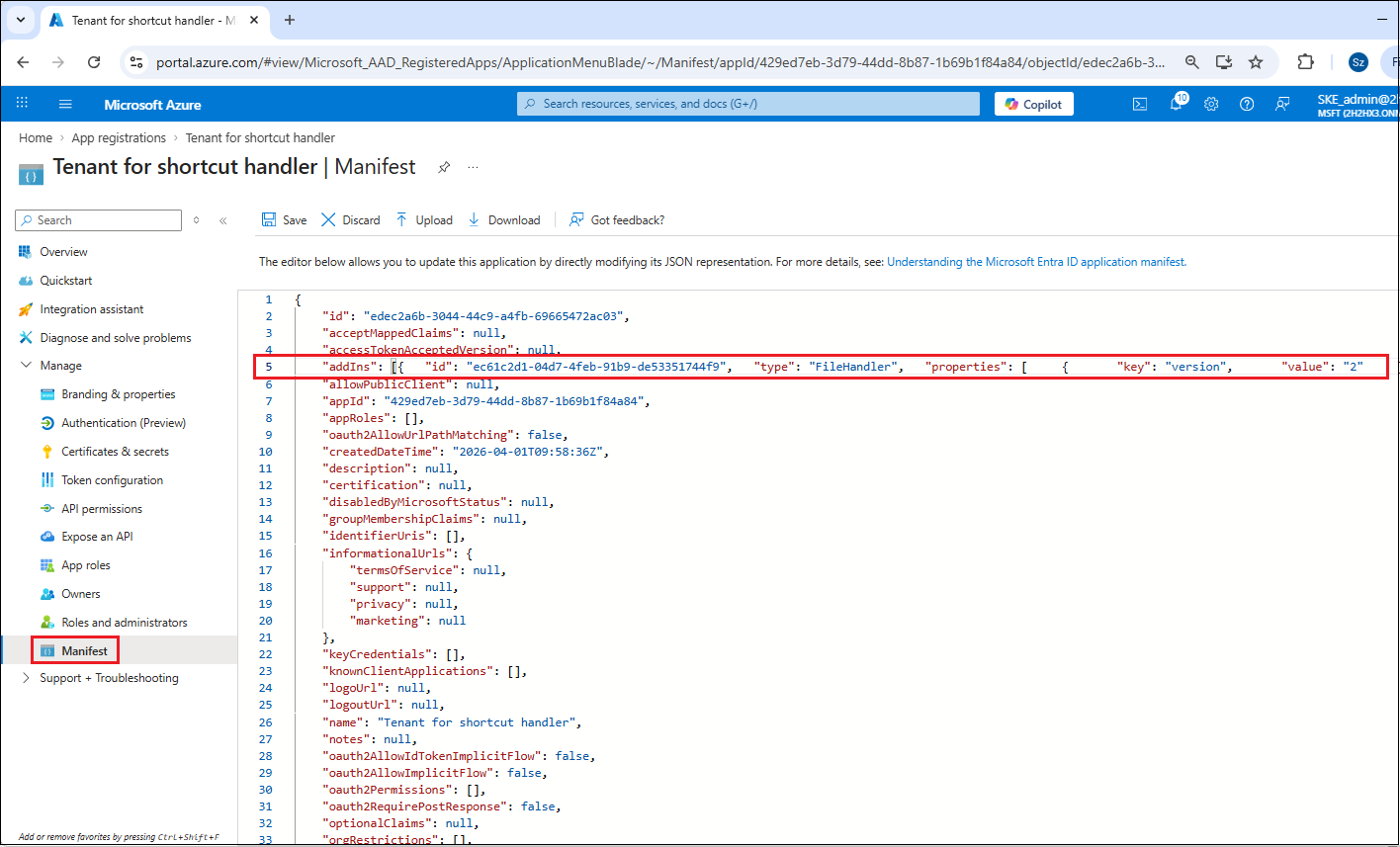Pin the Manifest blade
1400x847 pixels.
tap(444, 168)
